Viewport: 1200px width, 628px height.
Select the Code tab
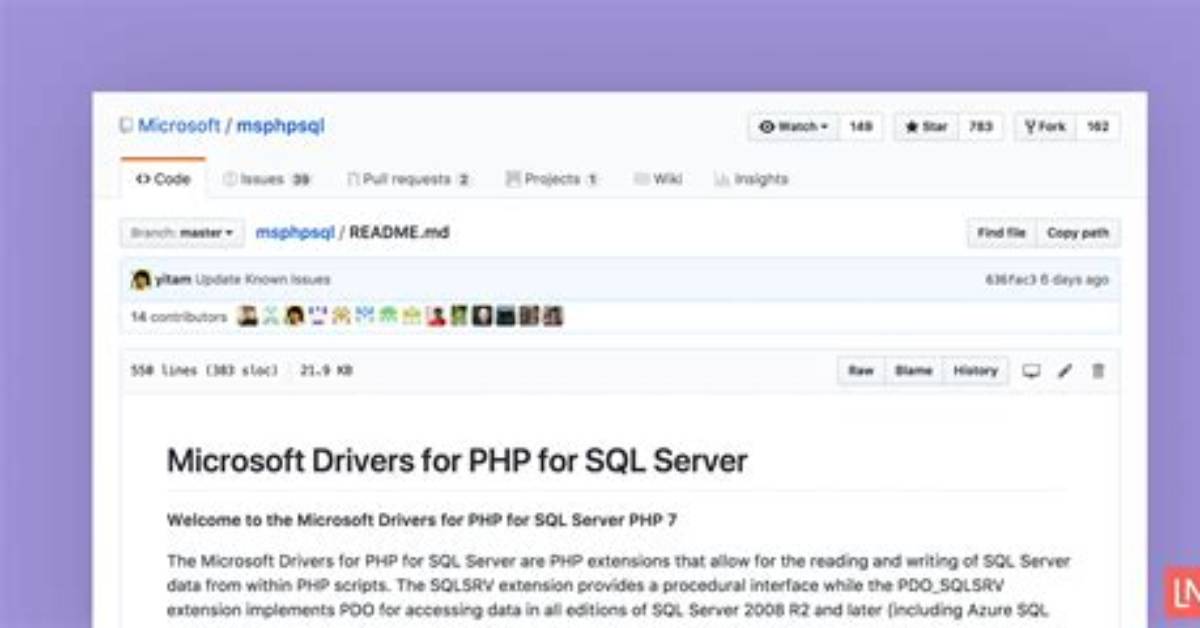coord(163,179)
